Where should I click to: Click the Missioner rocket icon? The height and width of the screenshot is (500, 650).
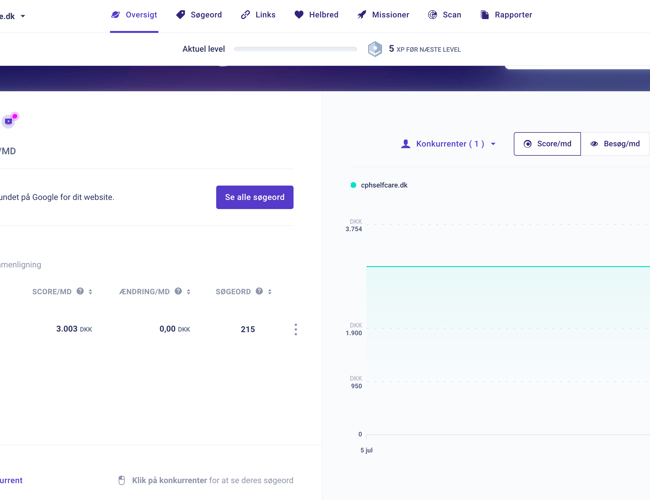point(362,15)
